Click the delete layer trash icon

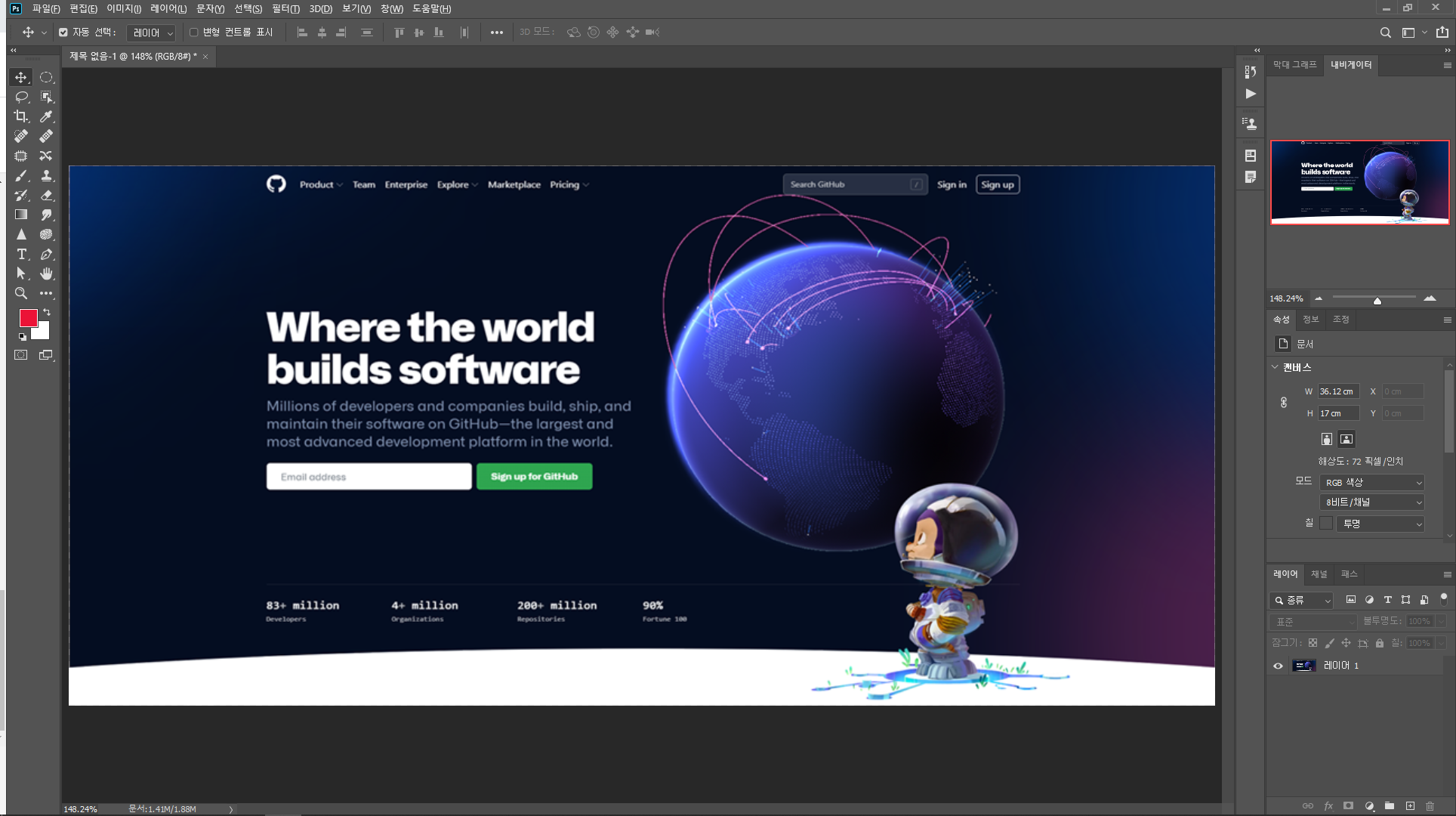pyautogui.click(x=1430, y=806)
